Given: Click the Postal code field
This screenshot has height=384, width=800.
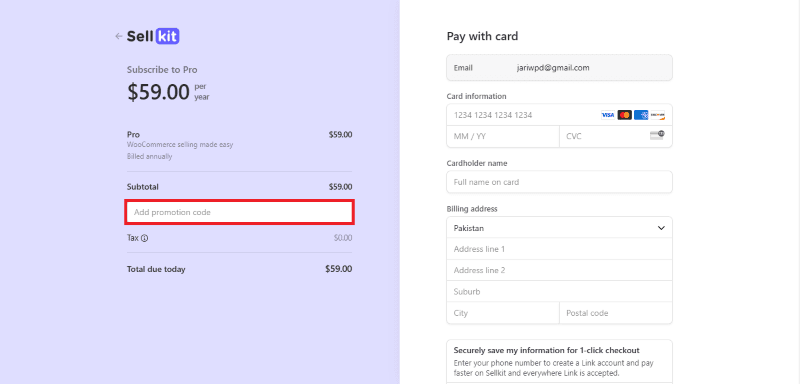Looking at the screenshot, I should (x=616, y=313).
